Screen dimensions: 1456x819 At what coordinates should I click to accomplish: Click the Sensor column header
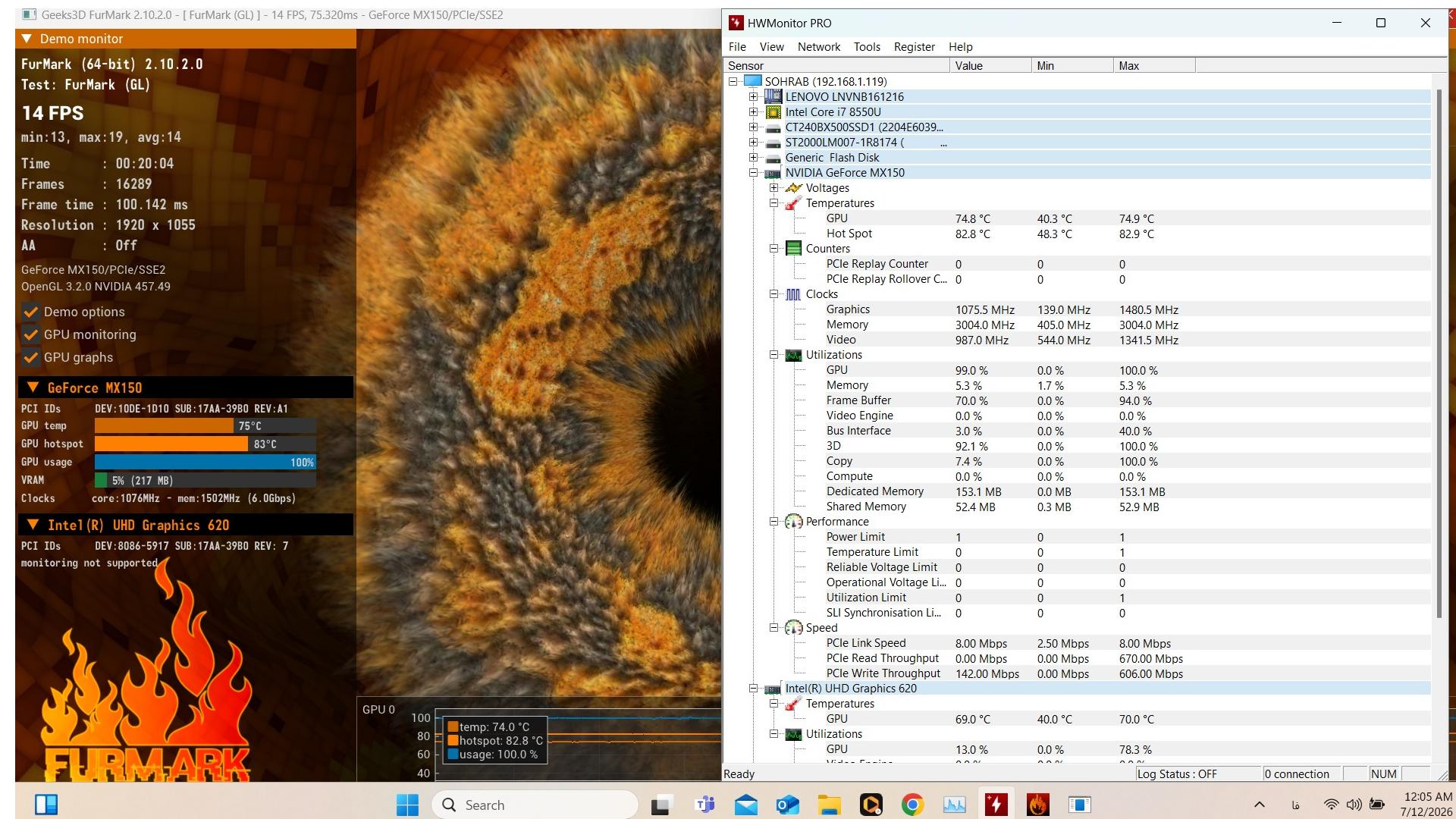tap(836, 66)
